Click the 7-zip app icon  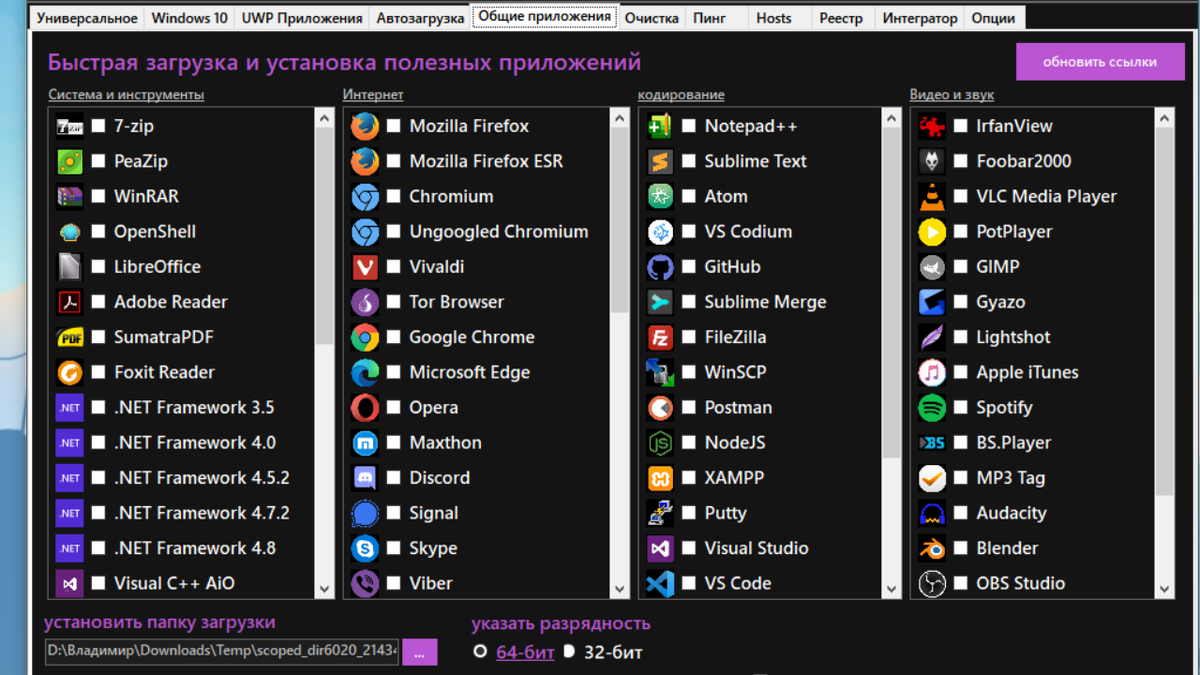(70, 126)
